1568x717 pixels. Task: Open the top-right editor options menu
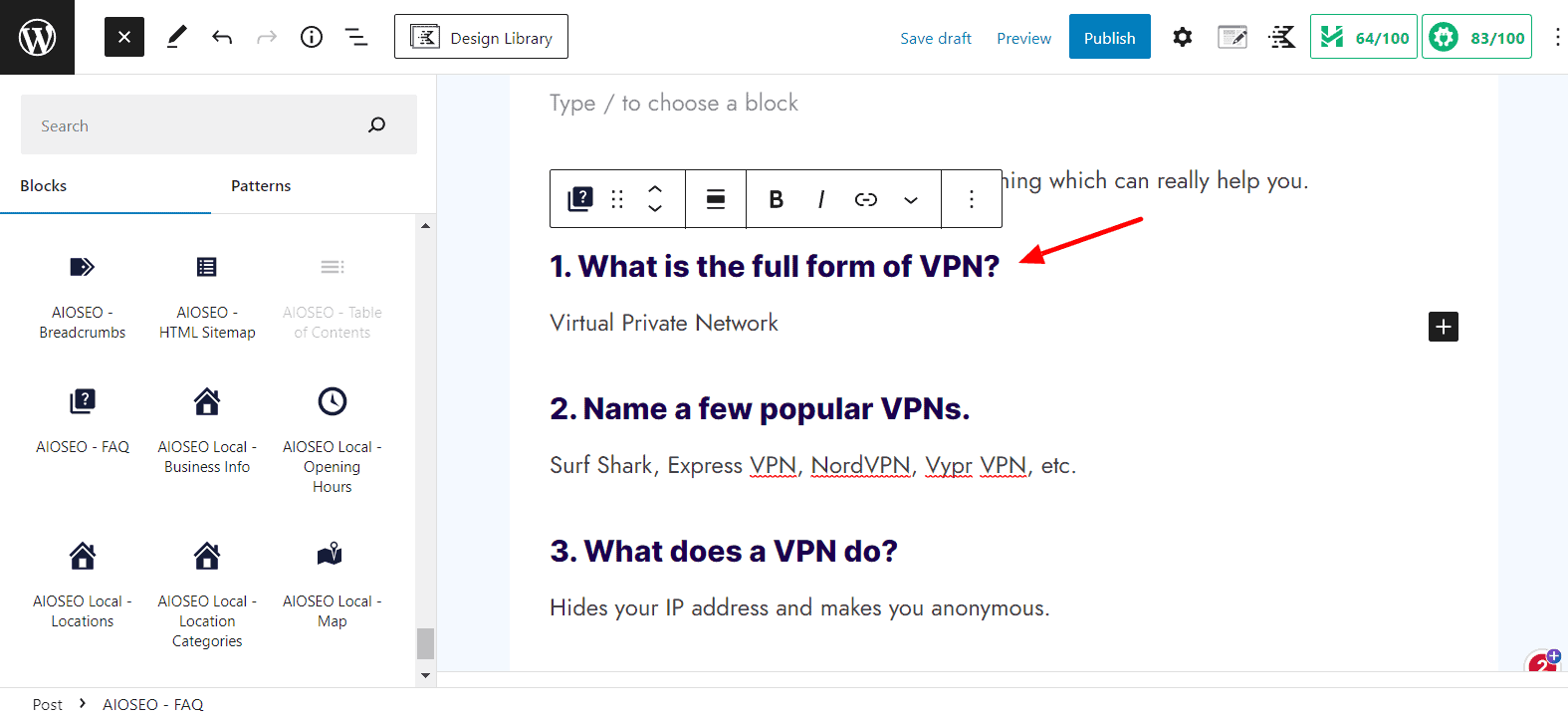coord(1556,37)
